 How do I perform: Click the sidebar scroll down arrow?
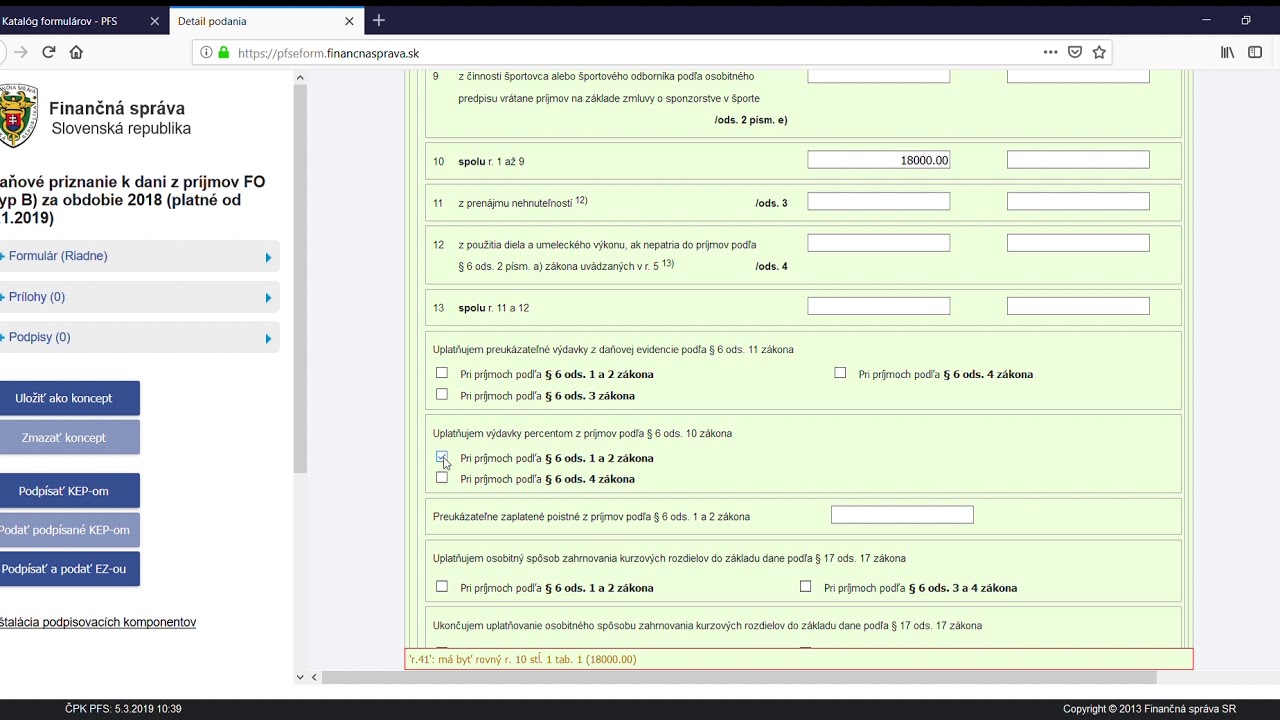(x=300, y=677)
